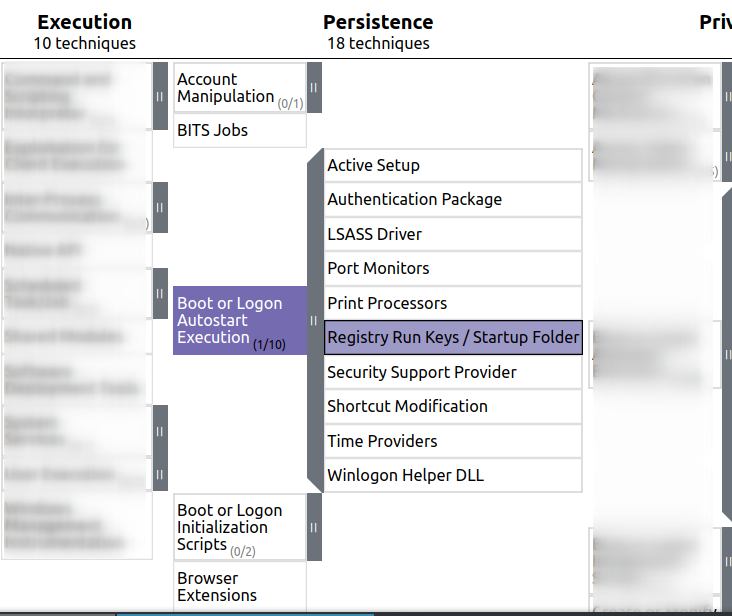Select the Account Manipulation technique
The height and width of the screenshot is (616, 732).
pos(239,88)
